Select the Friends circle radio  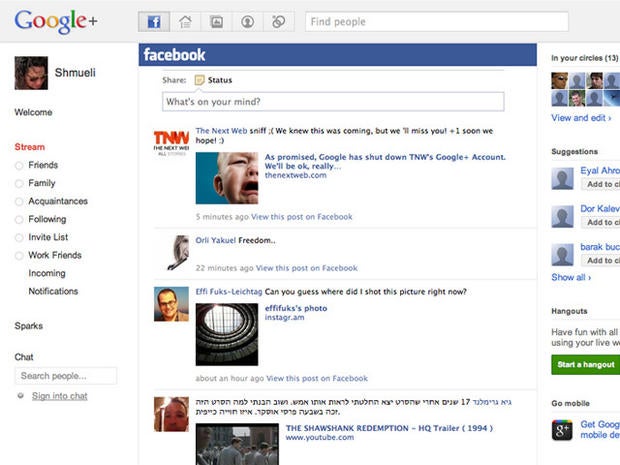coord(19,166)
